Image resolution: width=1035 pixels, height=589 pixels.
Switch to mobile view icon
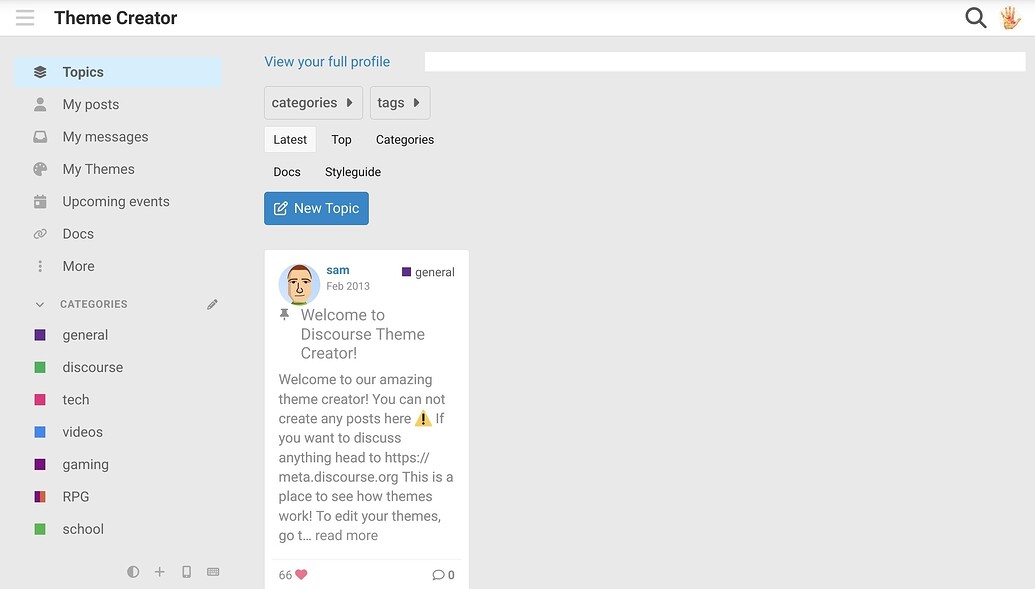[186, 572]
